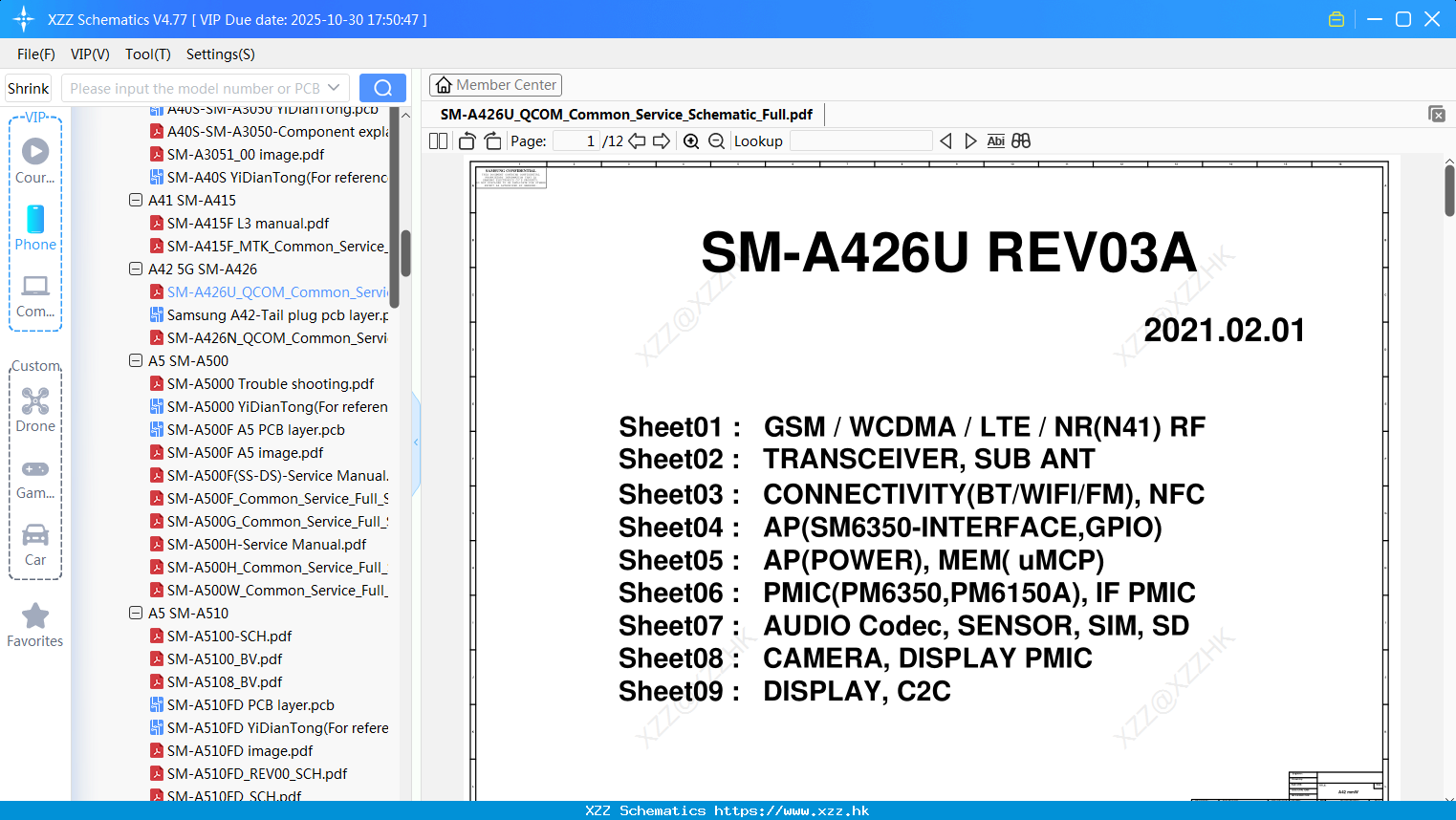Open SM-A415F_MTK_Common_Service file
Viewport: 1456px width, 820px height.
269,247
